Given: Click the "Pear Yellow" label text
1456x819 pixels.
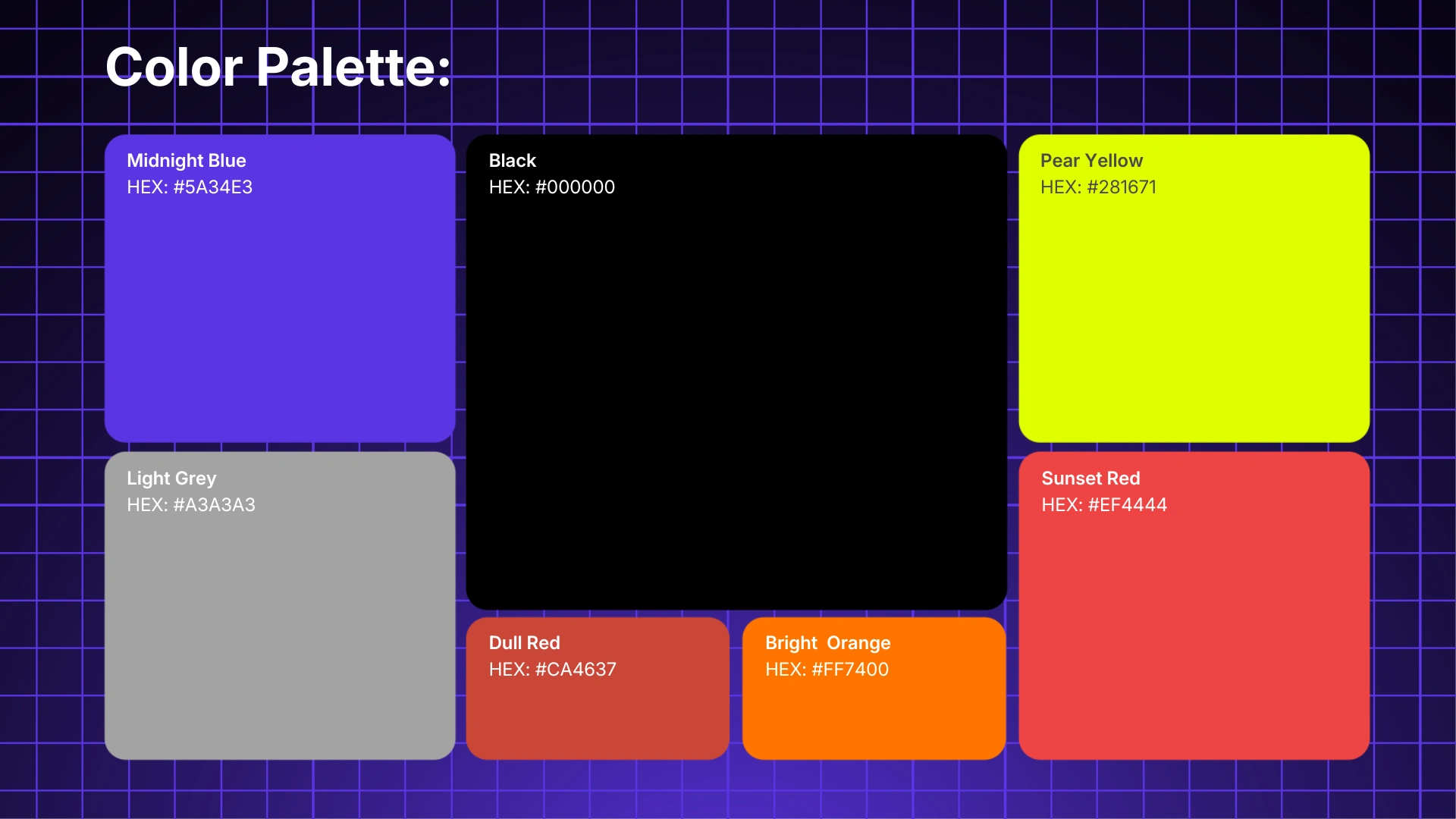Looking at the screenshot, I should point(1091,161).
